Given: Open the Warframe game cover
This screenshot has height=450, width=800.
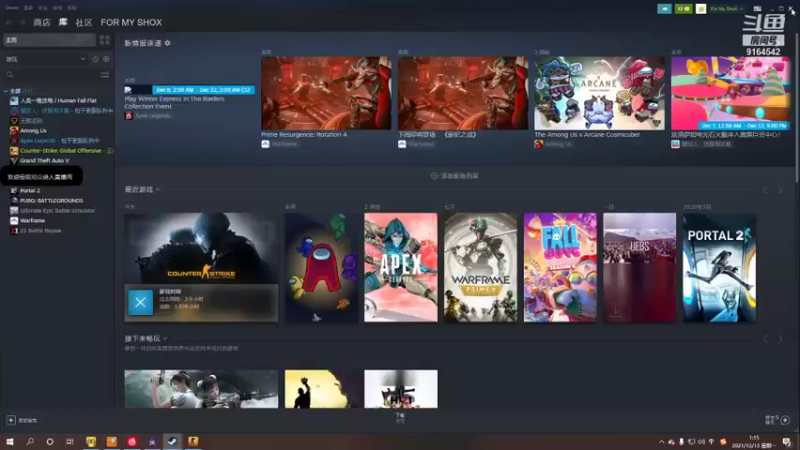Looking at the screenshot, I should (x=480, y=267).
